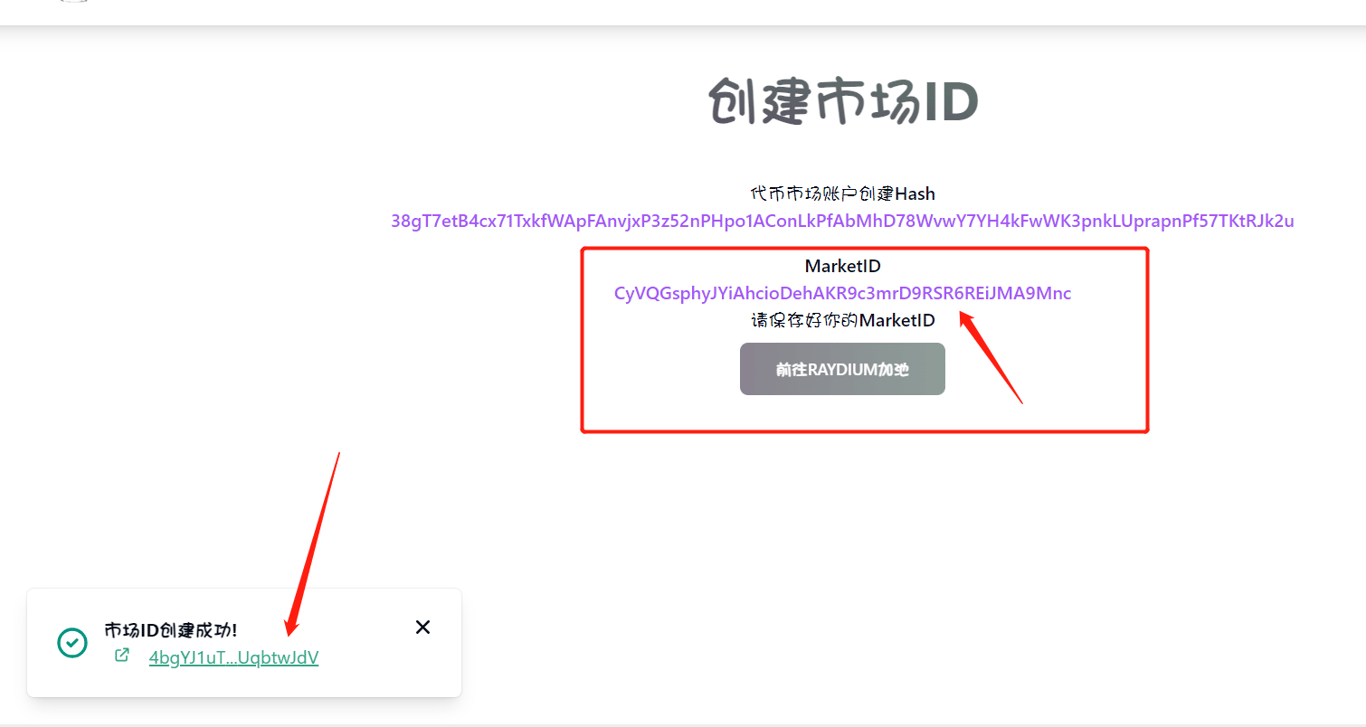Click the 创建市场ID page heading
The height and width of the screenshot is (727, 1366).
pyautogui.click(x=843, y=102)
